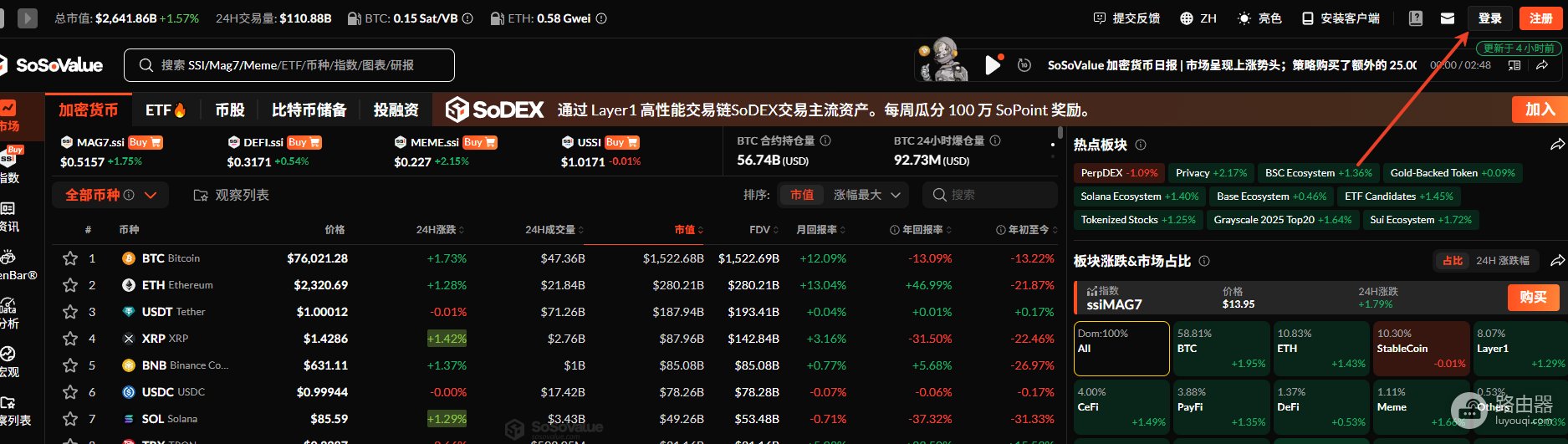Open the Gold-Backed Token sector tag
This screenshot has width=1568, height=444.
tap(1453, 173)
